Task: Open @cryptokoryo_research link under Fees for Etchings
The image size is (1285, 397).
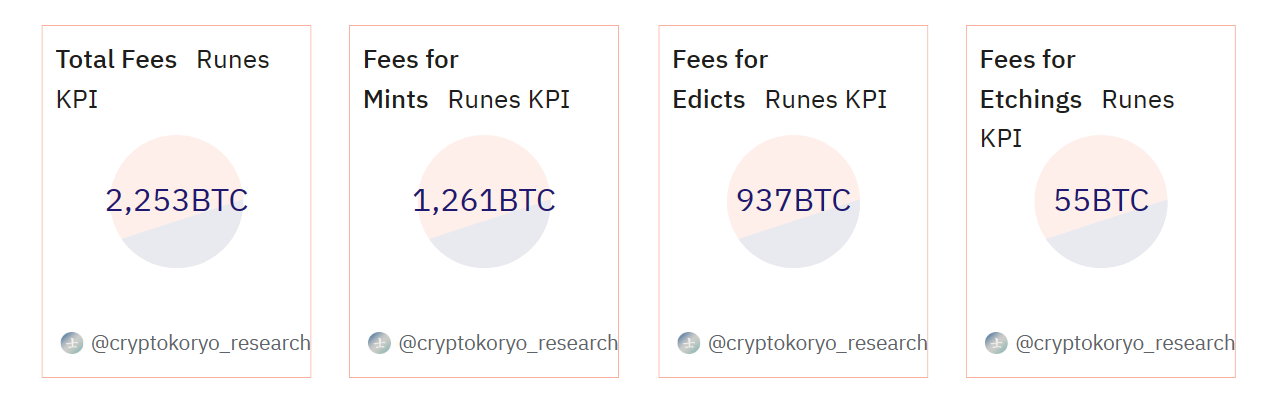Action: [1125, 343]
